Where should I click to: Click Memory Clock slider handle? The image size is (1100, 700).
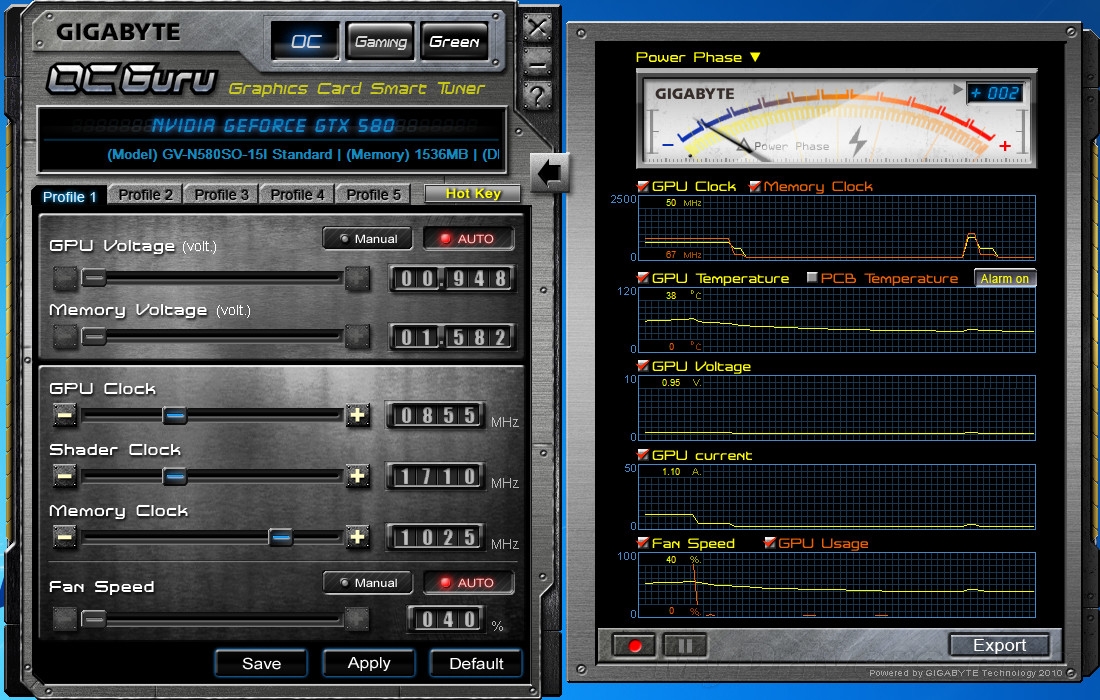coord(281,538)
